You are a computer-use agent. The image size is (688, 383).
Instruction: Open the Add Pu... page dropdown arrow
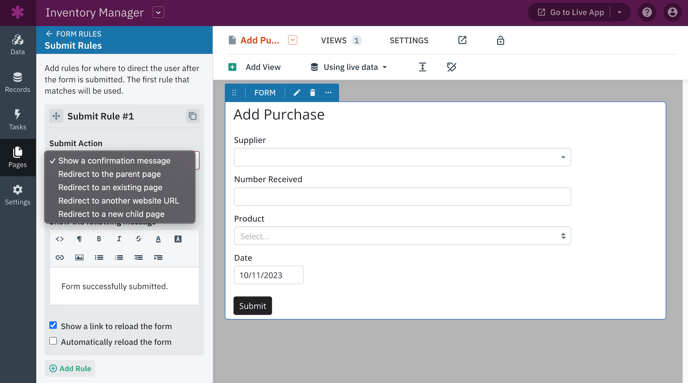tap(293, 40)
